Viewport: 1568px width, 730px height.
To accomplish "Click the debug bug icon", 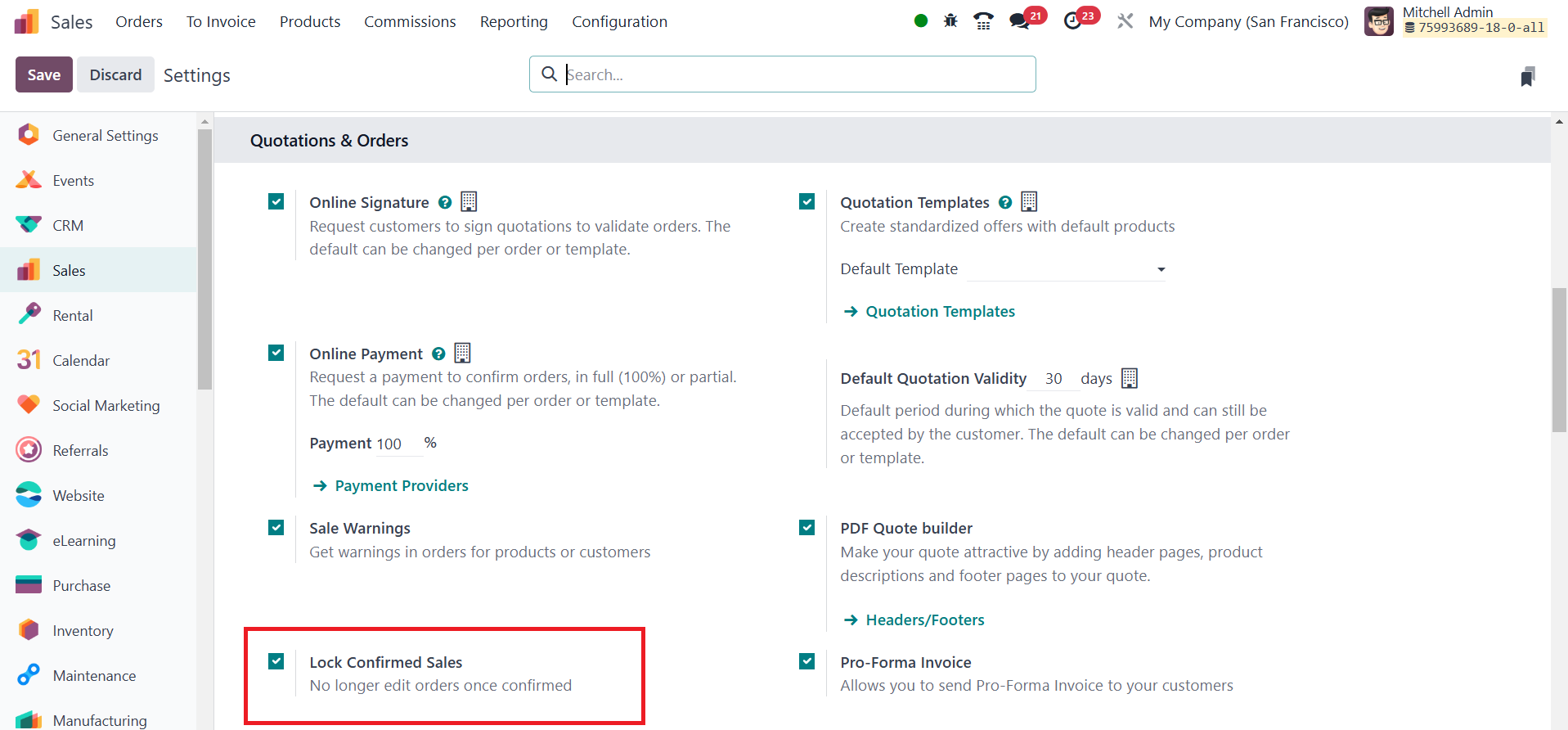I will [950, 21].
